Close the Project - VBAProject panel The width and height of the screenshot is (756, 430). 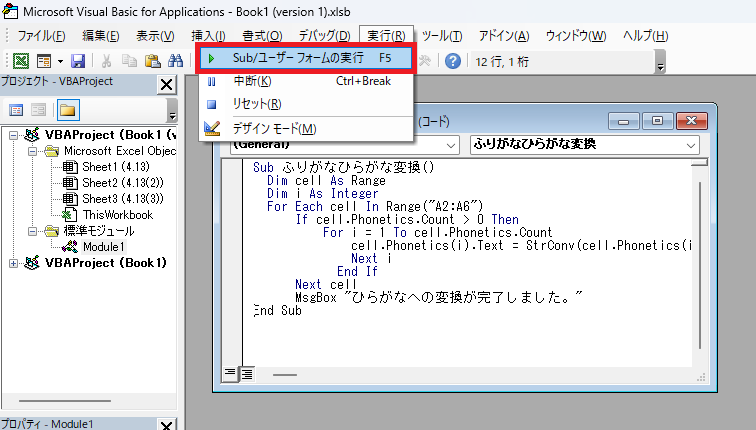click(166, 83)
